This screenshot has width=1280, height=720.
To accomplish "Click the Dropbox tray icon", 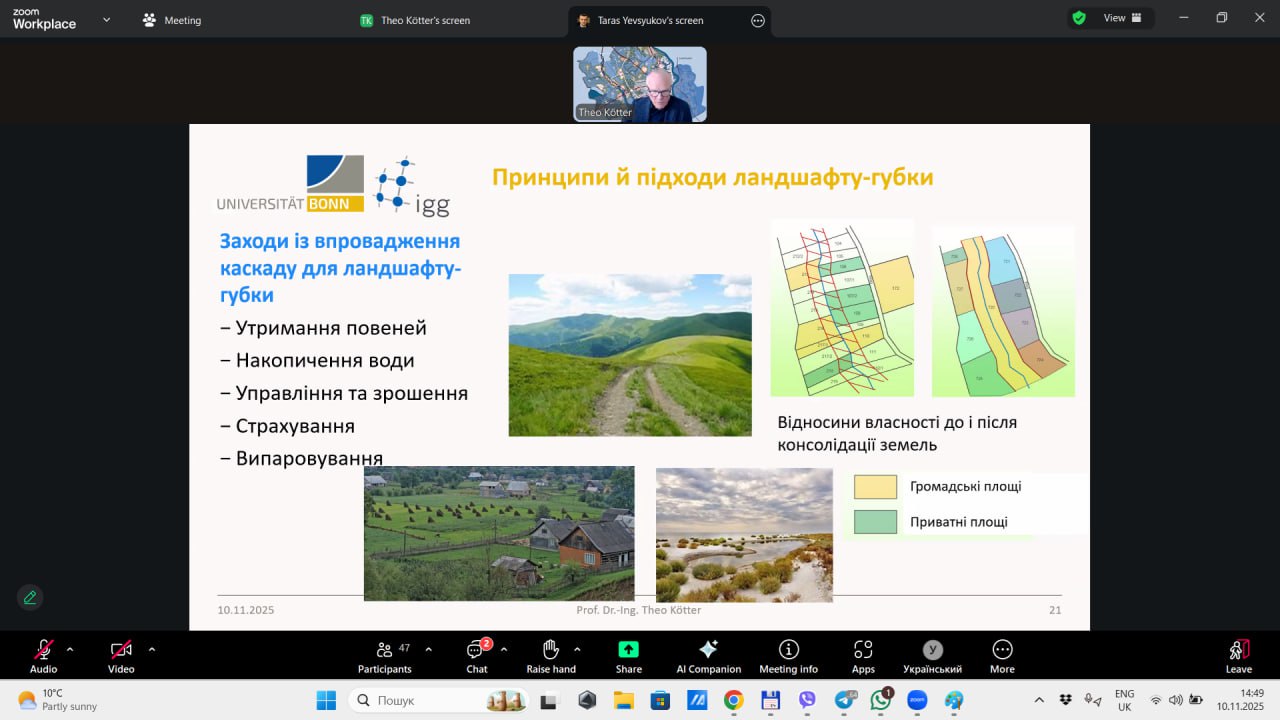I will 1066,700.
